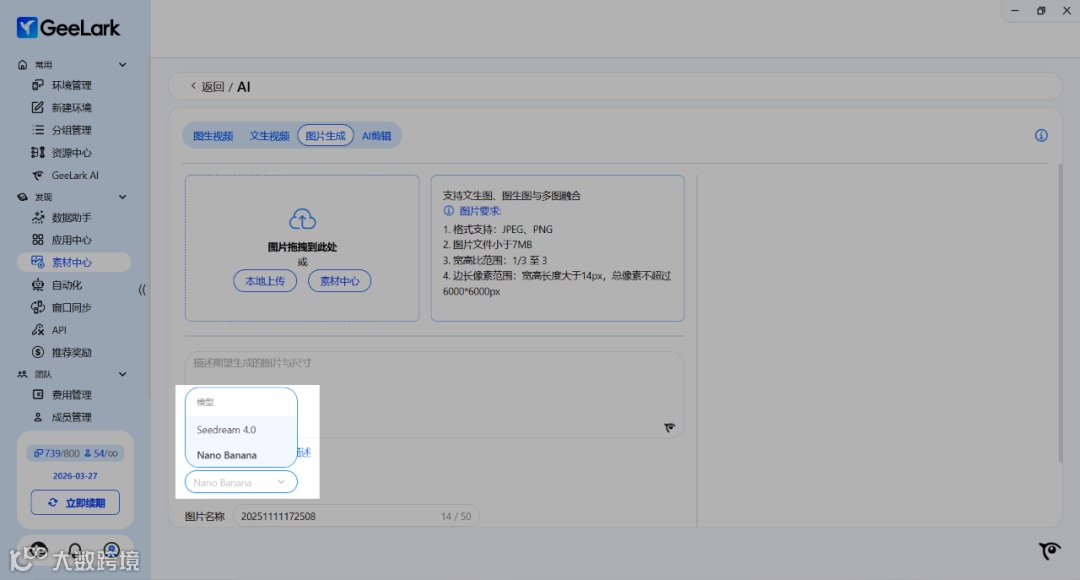Image resolution: width=1080 pixels, height=580 pixels.
Task: Click the 图片名称 input field
Action: coord(356,516)
